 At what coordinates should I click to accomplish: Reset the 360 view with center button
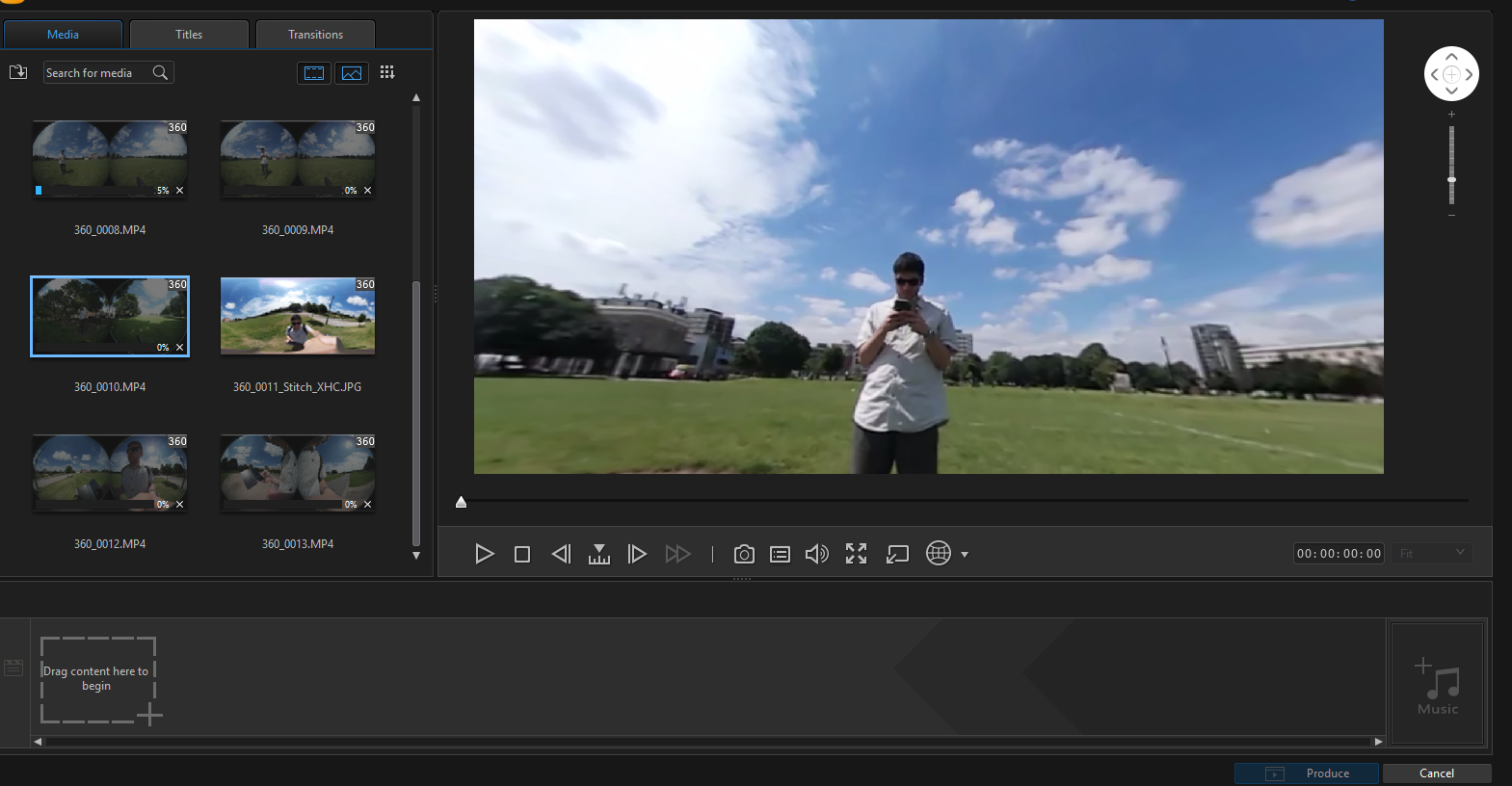pos(1451,74)
